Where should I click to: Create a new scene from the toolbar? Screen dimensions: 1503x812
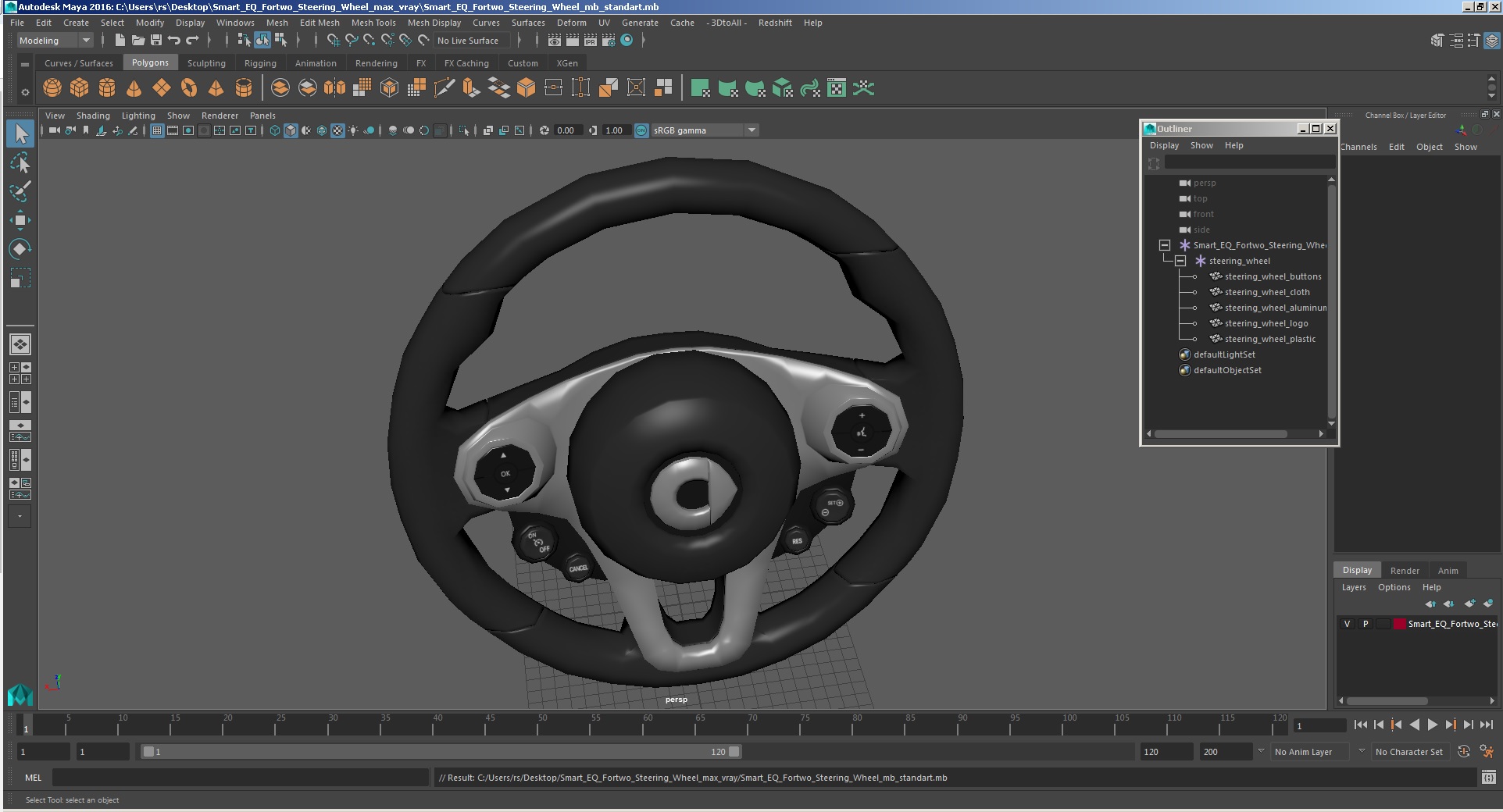120,41
